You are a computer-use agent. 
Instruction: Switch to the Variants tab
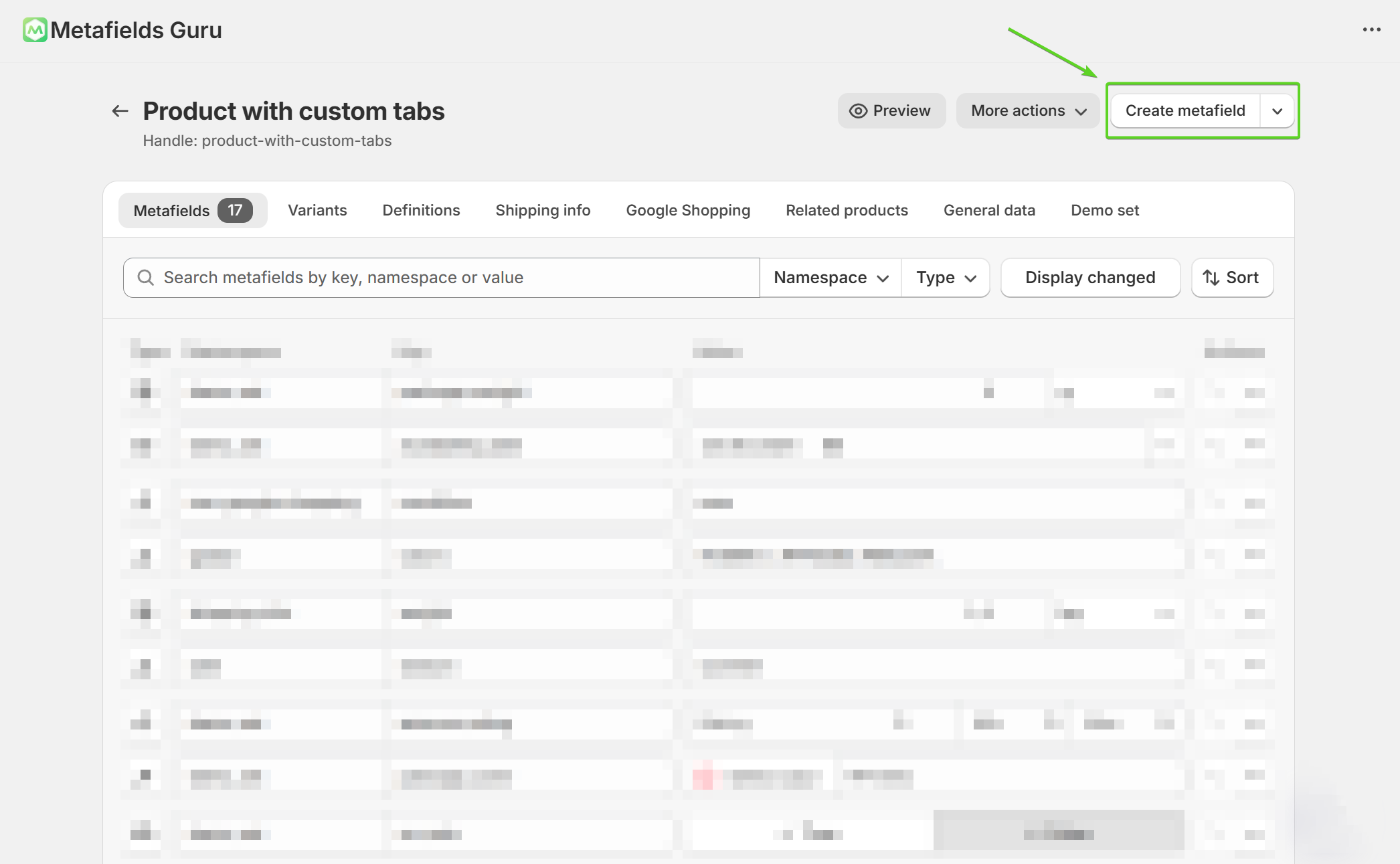coord(317,211)
